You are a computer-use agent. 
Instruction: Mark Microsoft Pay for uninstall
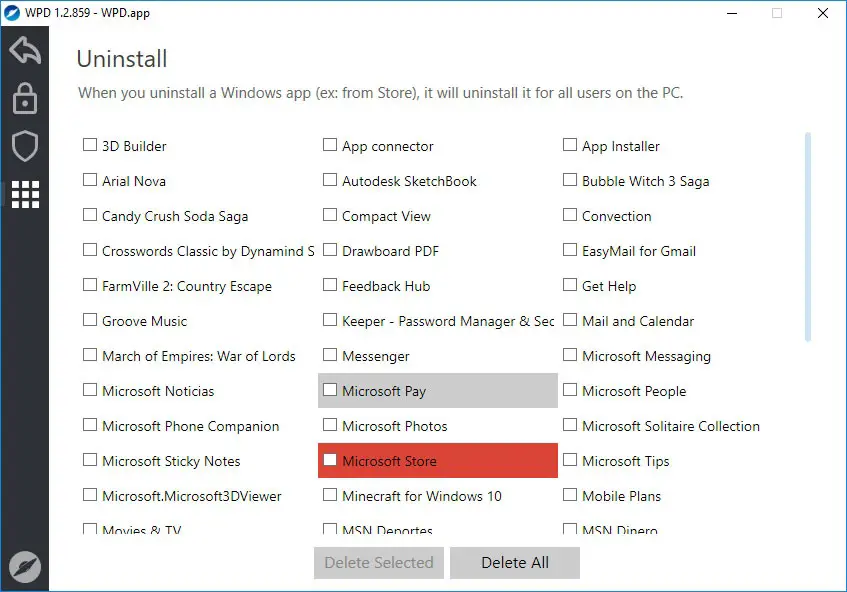pyautogui.click(x=330, y=391)
